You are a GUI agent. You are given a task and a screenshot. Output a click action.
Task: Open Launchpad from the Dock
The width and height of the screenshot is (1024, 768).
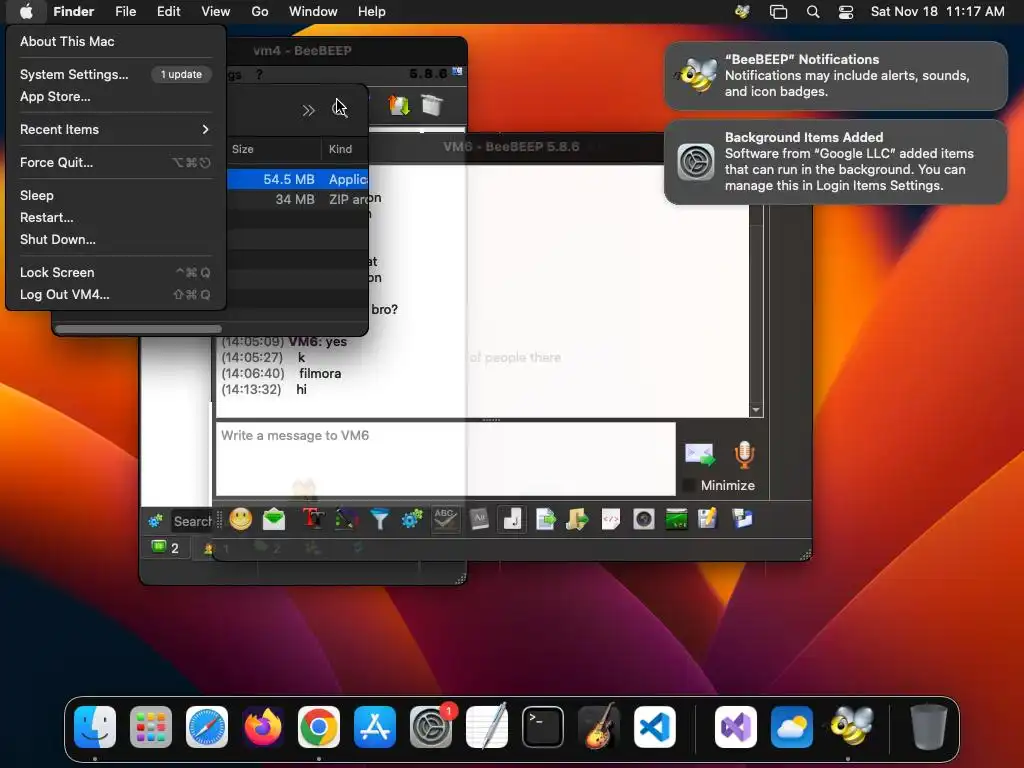click(x=151, y=726)
